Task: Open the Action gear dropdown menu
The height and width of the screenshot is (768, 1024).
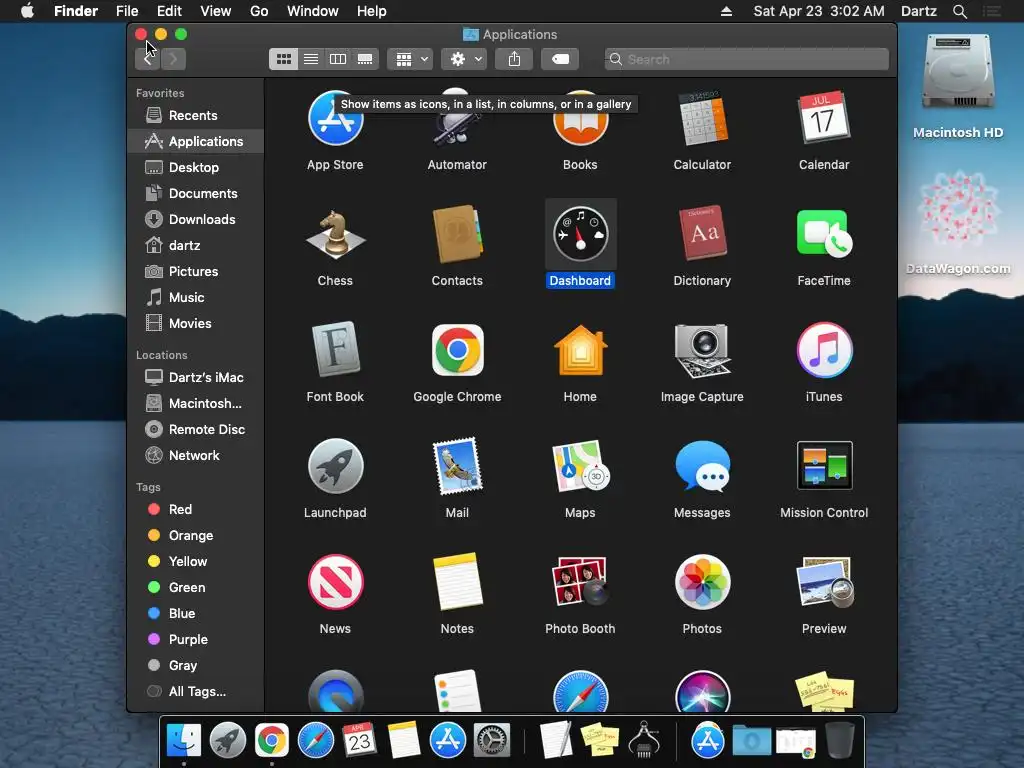Action: 464,59
